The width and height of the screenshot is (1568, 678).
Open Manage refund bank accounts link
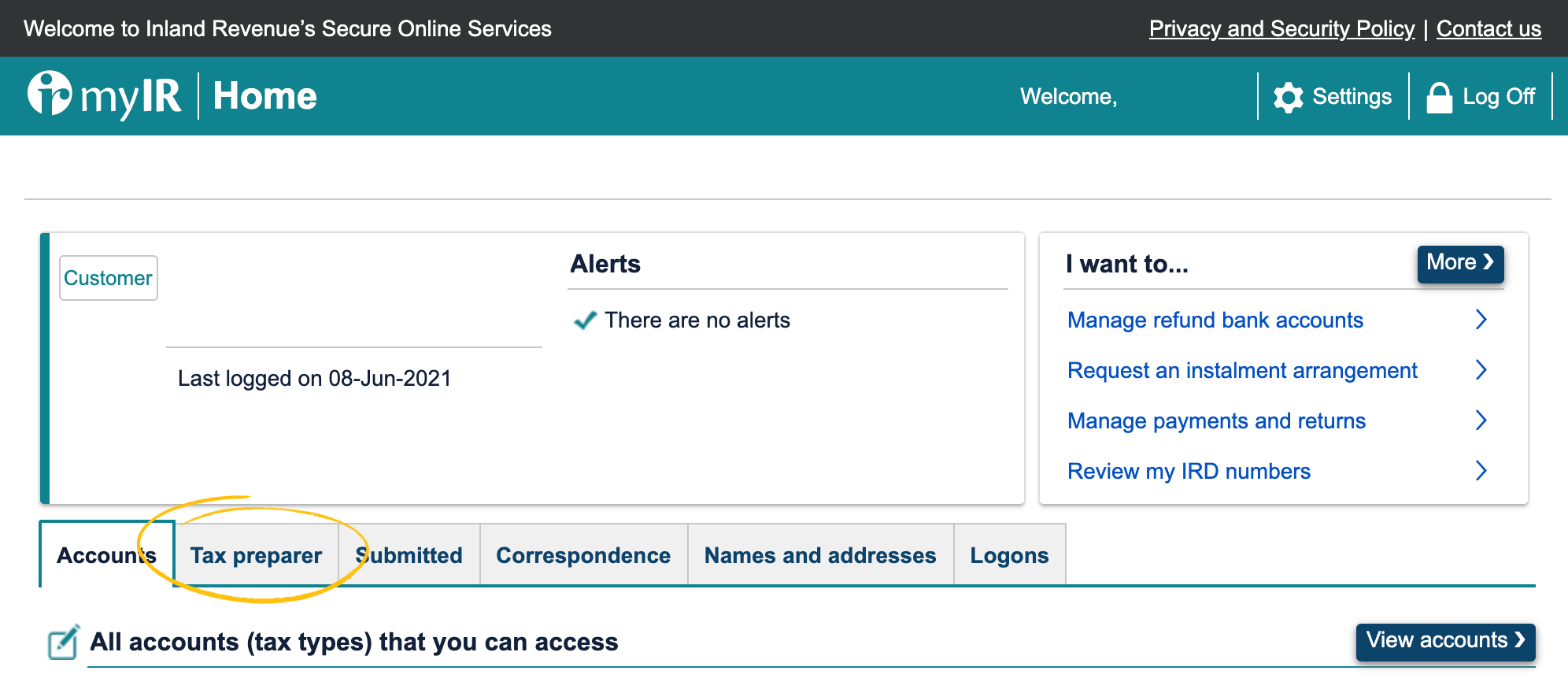1215,320
